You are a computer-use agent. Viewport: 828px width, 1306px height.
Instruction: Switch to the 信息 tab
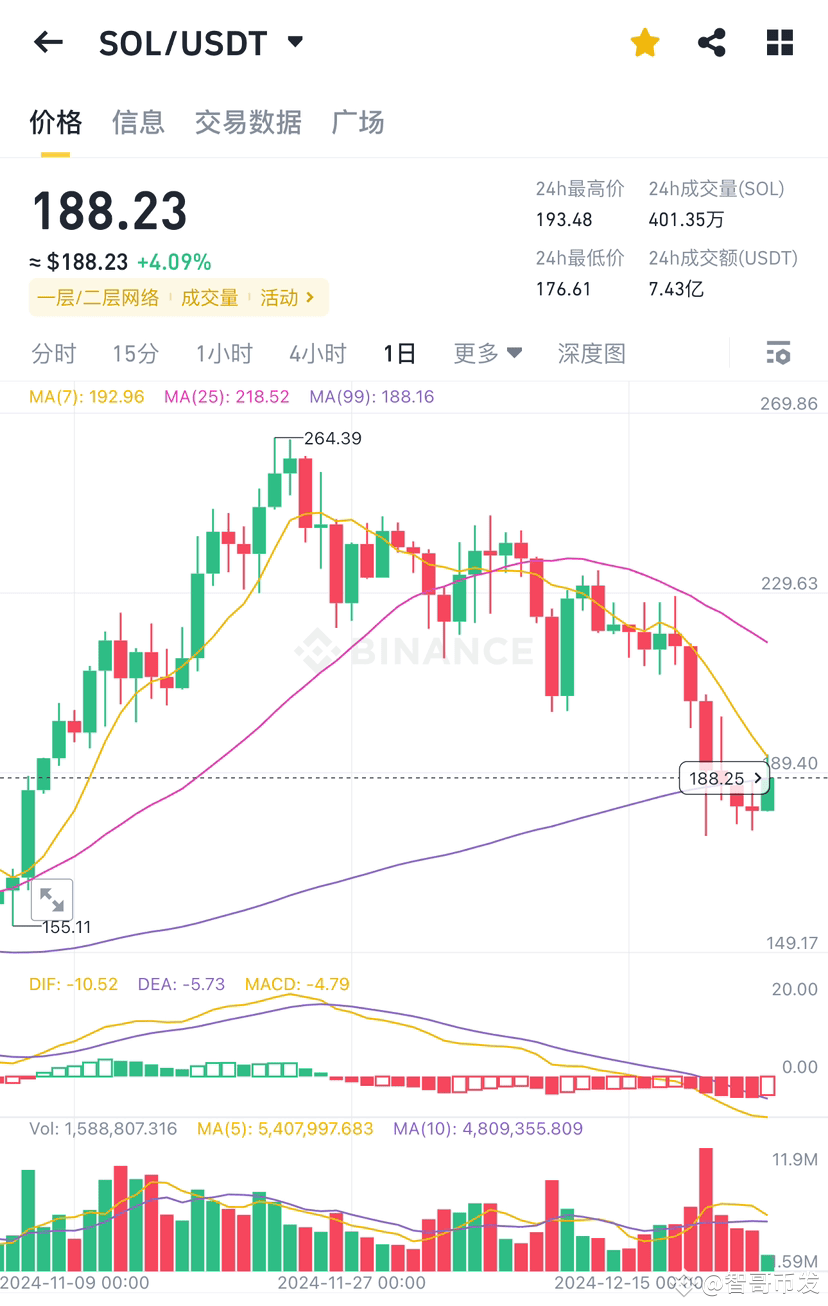tap(138, 121)
